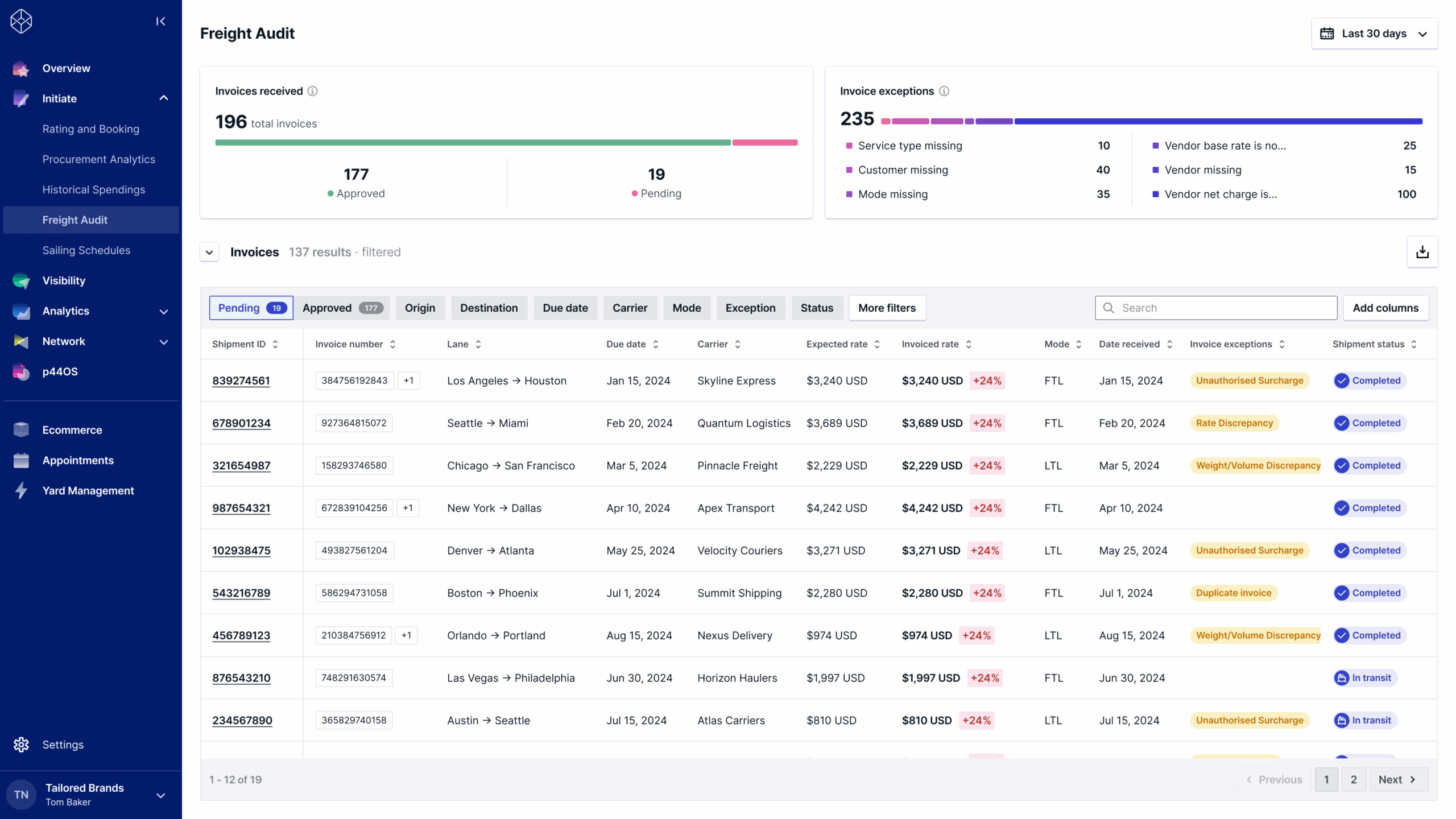Screen dimensions: 1456x819
Task: Open Settings via the gear icon
Action: (21, 744)
